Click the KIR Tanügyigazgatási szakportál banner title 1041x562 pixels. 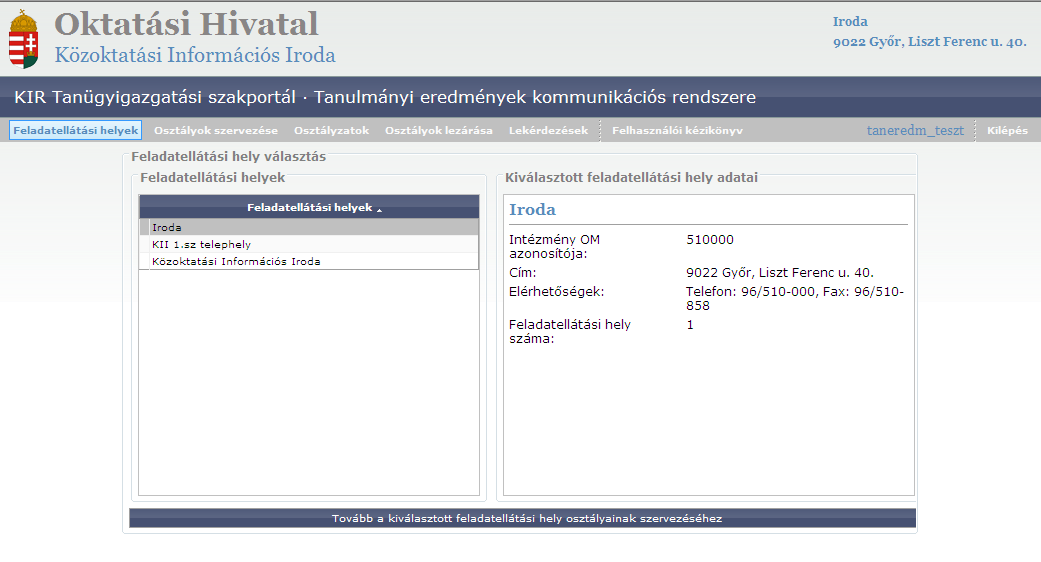[x=385, y=97]
